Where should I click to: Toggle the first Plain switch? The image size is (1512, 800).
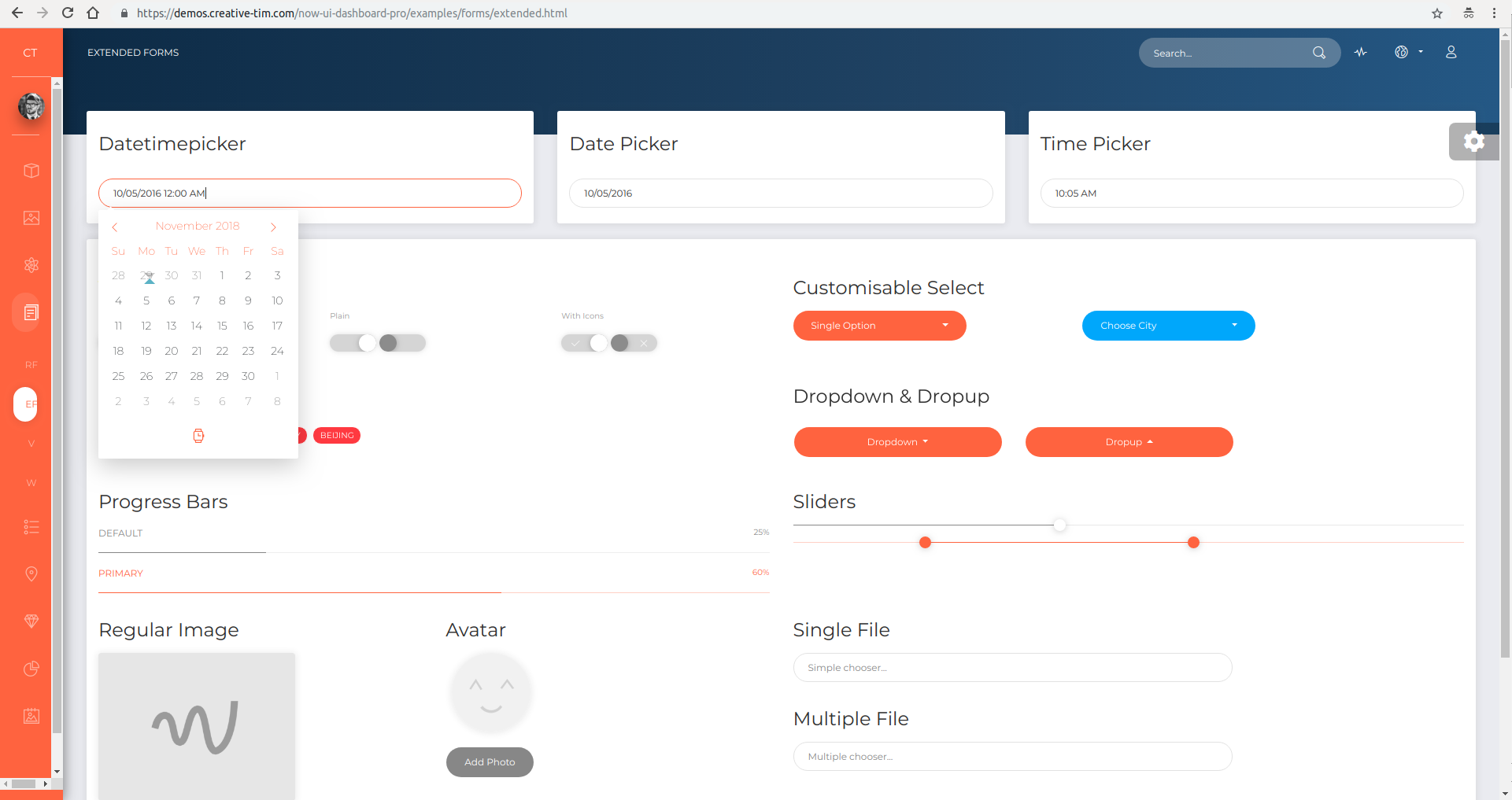(x=353, y=343)
